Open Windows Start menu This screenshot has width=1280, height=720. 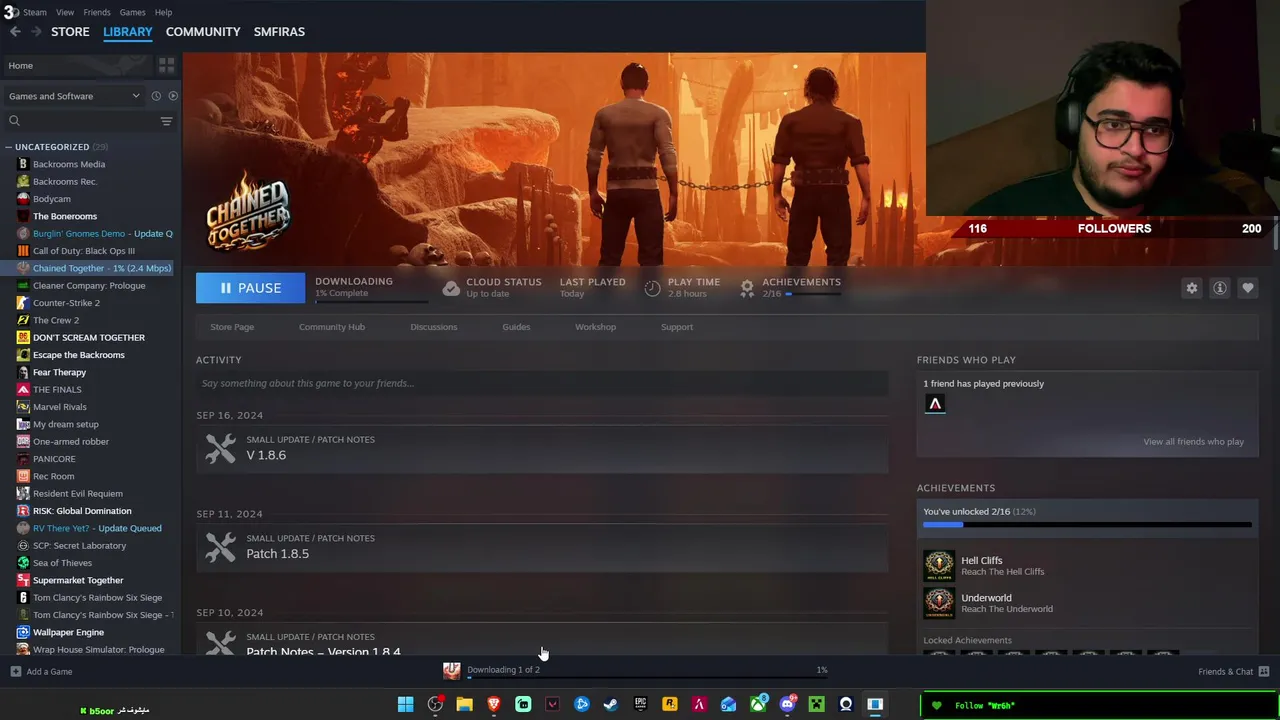[405, 704]
